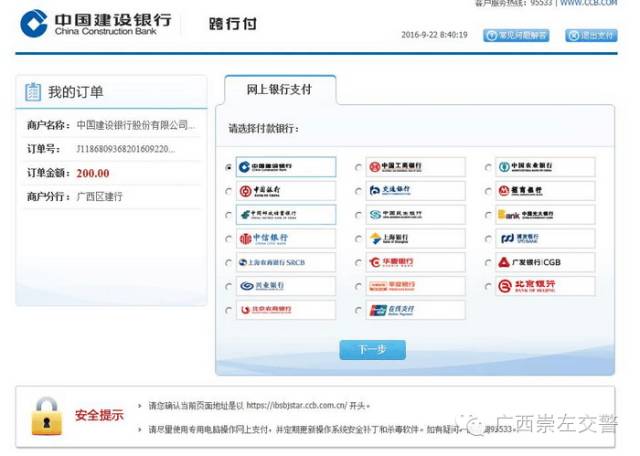Select the radio button for 平安银行
The width and height of the screenshot is (640, 456).
pyautogui.click(x=358, y=287)
